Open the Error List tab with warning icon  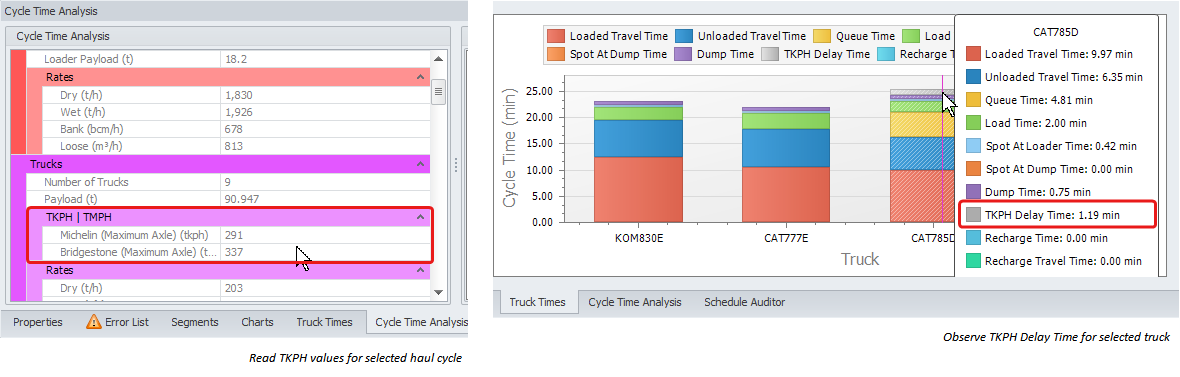point(117,322)
